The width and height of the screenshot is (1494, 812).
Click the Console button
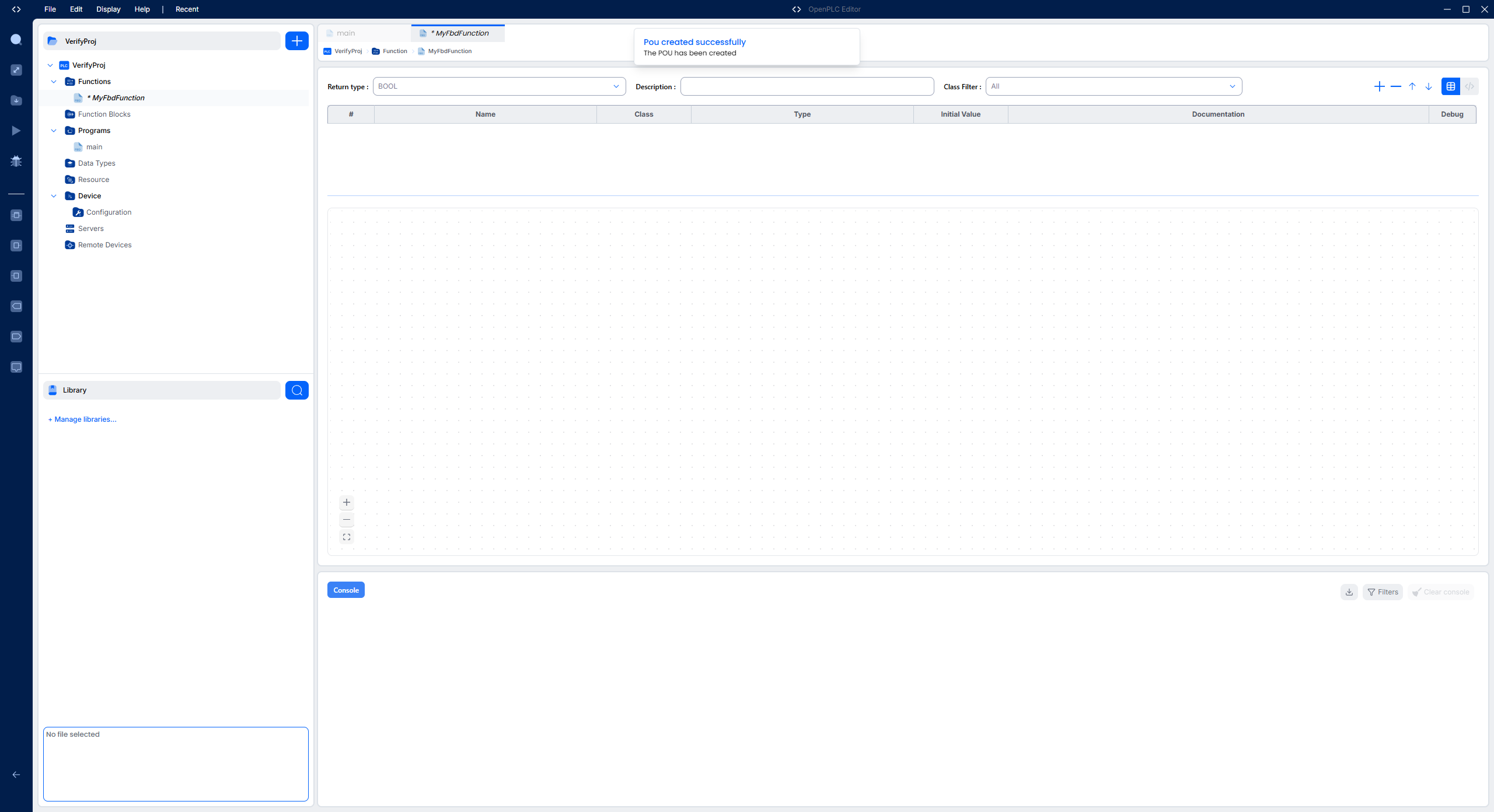pyautogui.click(x=346, y=590)
